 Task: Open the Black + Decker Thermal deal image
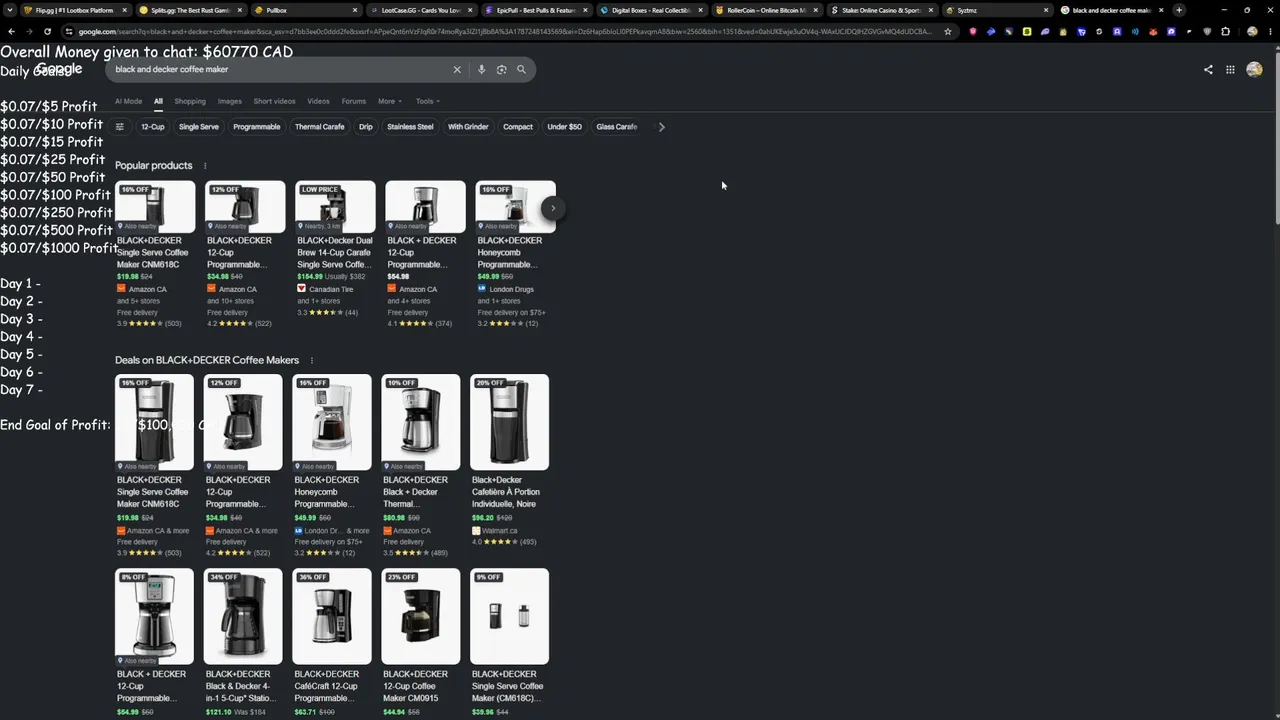coord(421,422)
